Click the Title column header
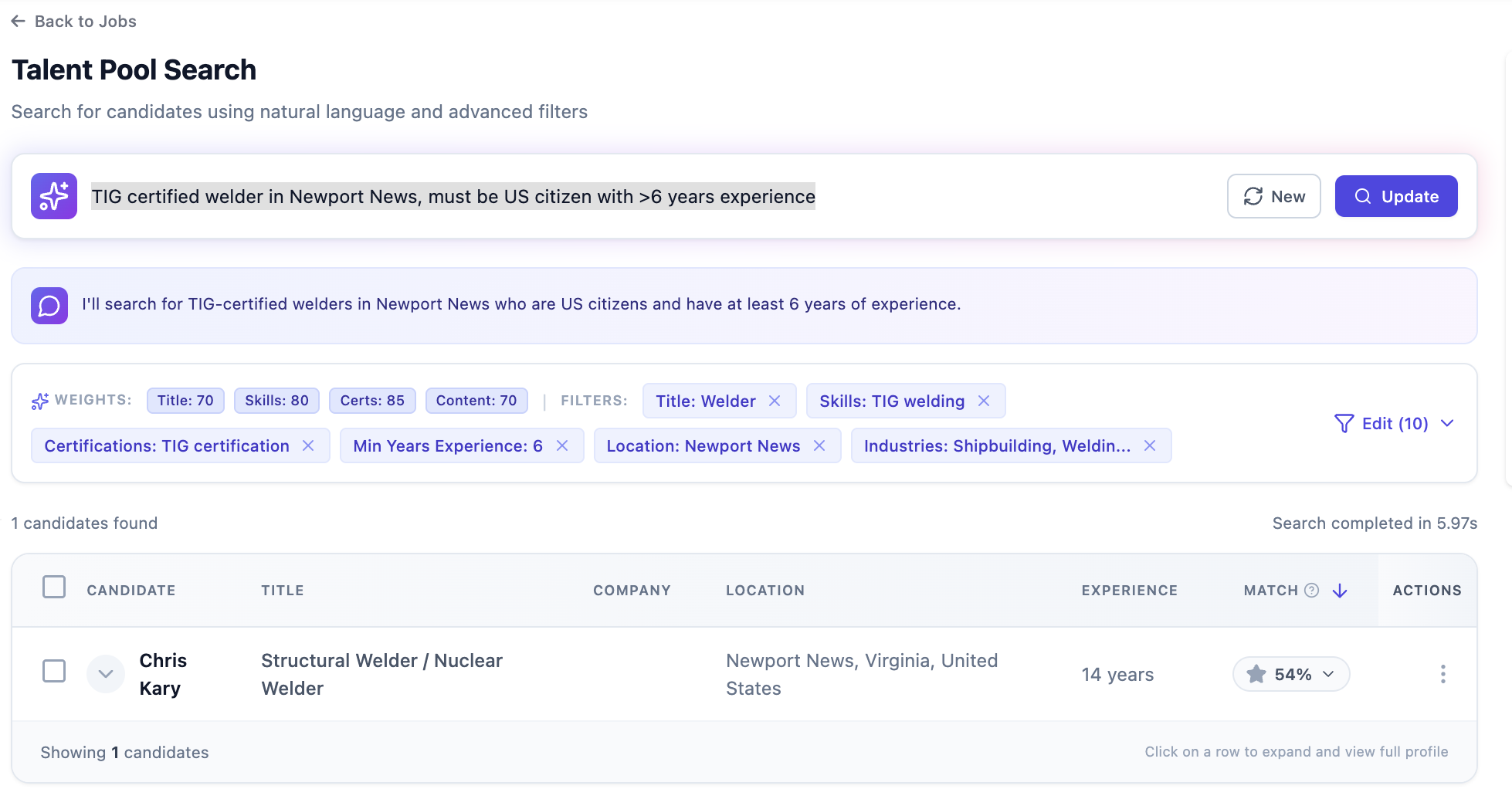Screen dimensions: 1512x806 click(283, 591)
